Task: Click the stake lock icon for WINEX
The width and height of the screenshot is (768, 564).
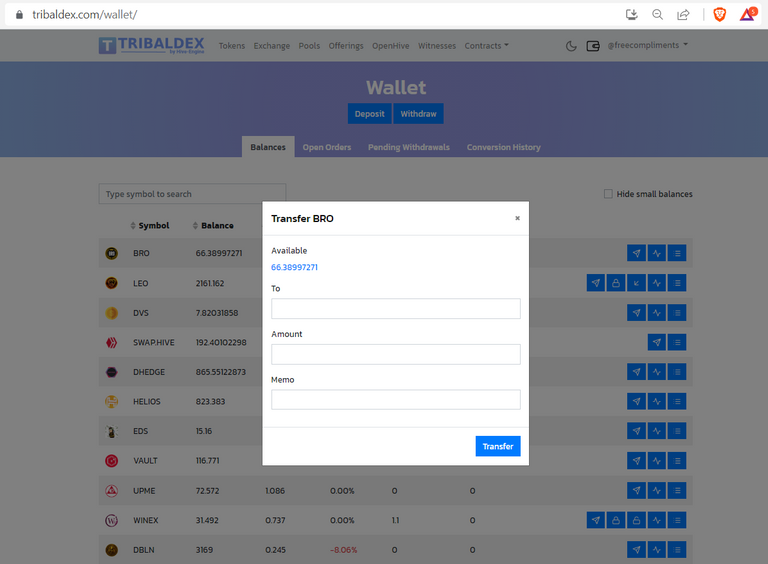Action: (616, 520)
